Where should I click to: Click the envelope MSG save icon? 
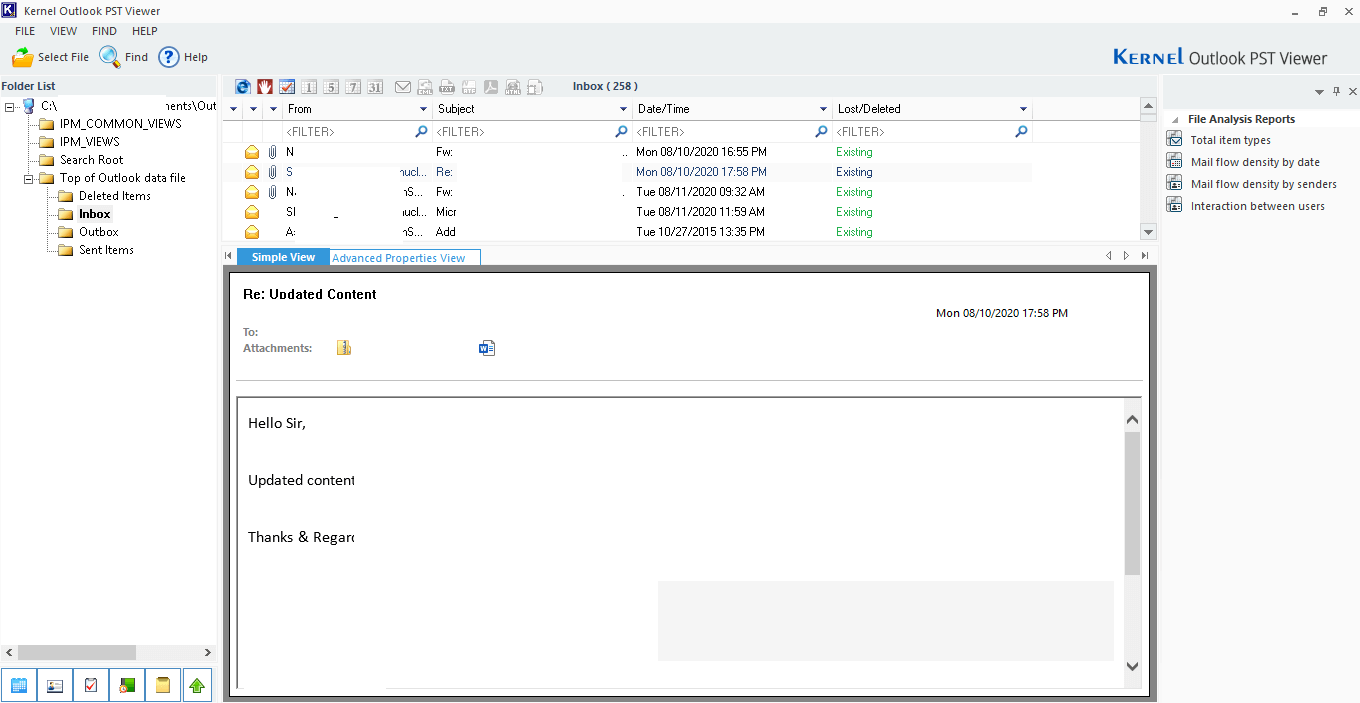403,87
